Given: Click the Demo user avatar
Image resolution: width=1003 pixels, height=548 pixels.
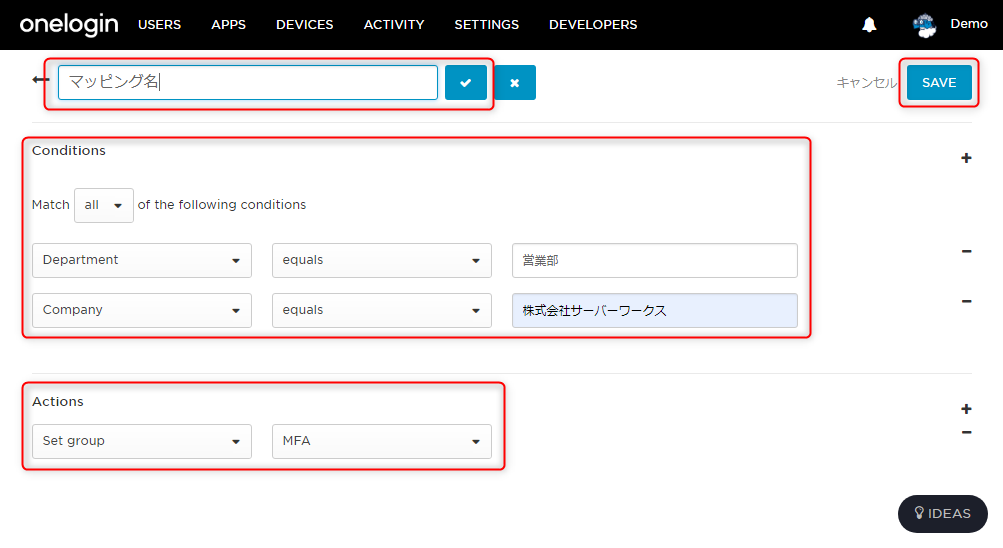Looking at the screenshot, I should pyautogui.click(x=924, y=25).
